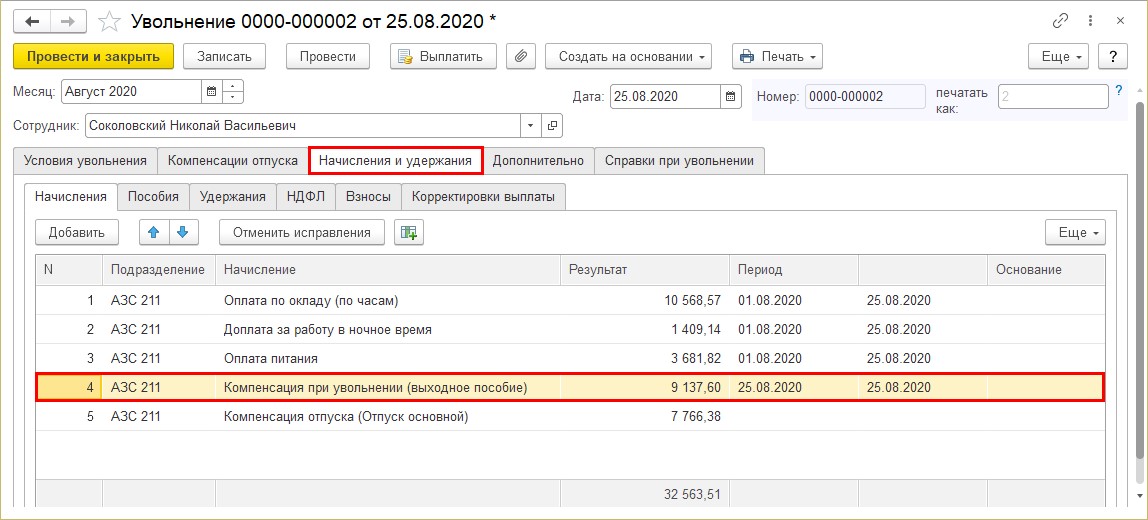Viewport: 1148px width, 520px height.
Task: Add a new accrual row with Добавить
Action: 77,233
